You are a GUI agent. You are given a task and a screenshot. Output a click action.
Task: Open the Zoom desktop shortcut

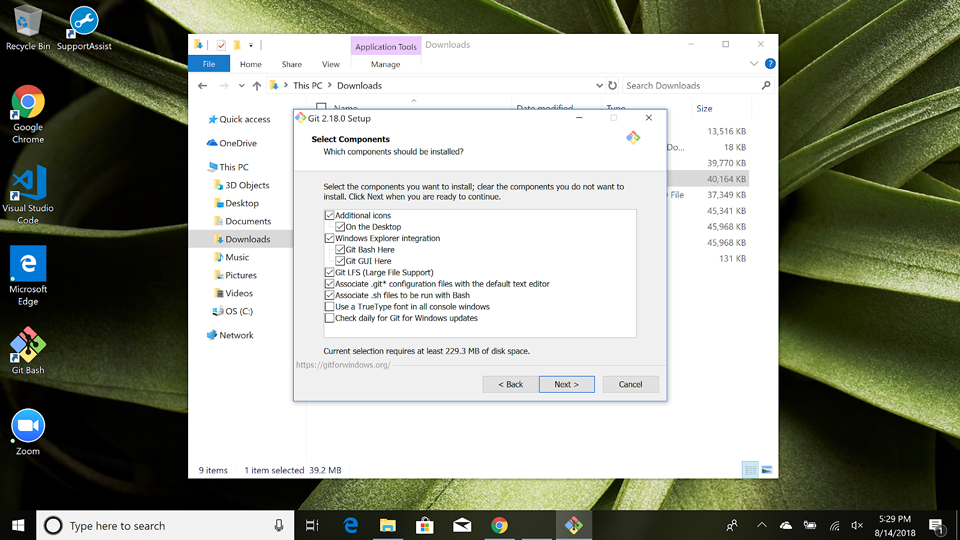[x=28, y=432]
